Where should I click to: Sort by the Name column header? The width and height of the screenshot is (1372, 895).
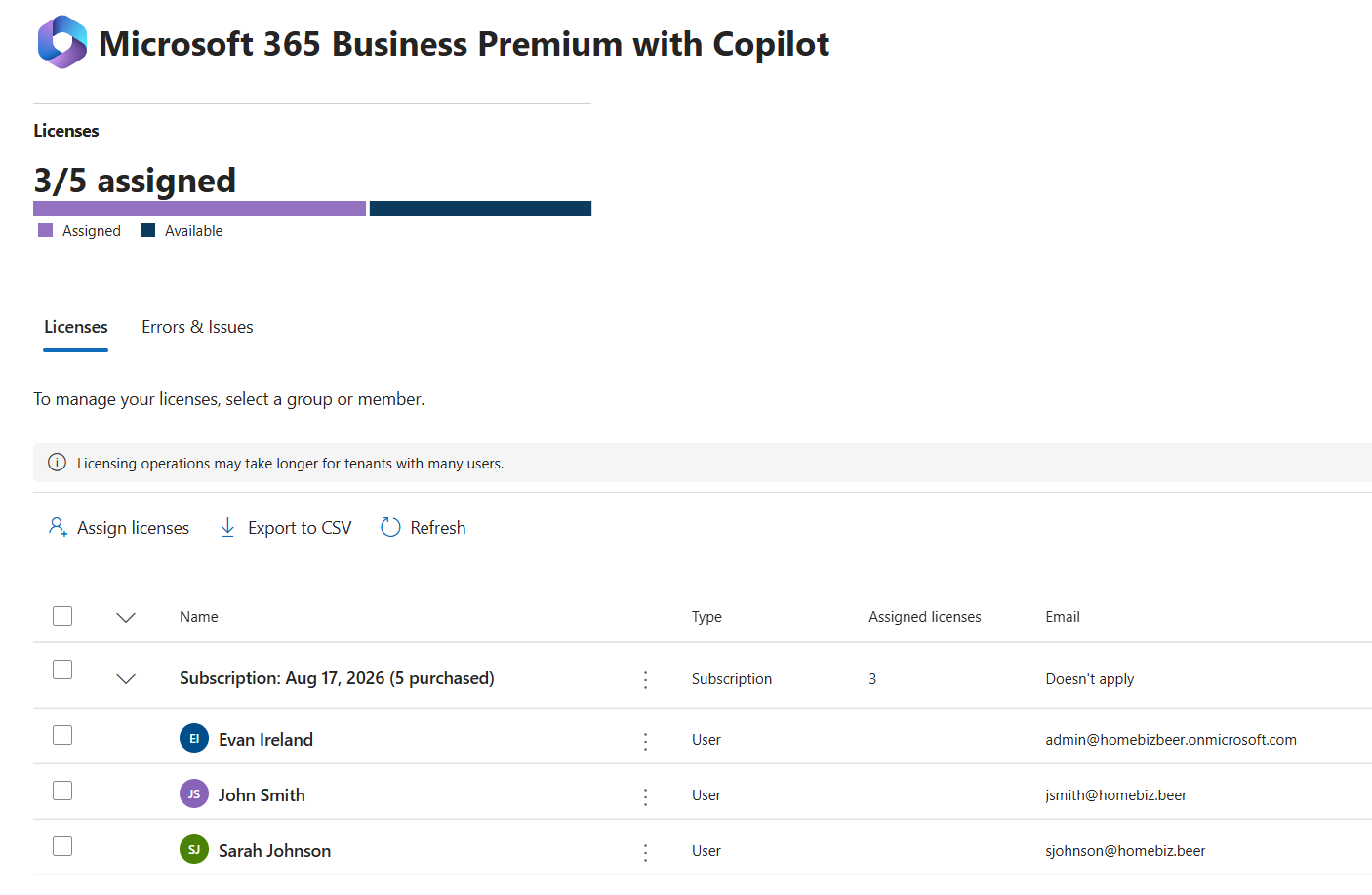click(x=199, y=617)
